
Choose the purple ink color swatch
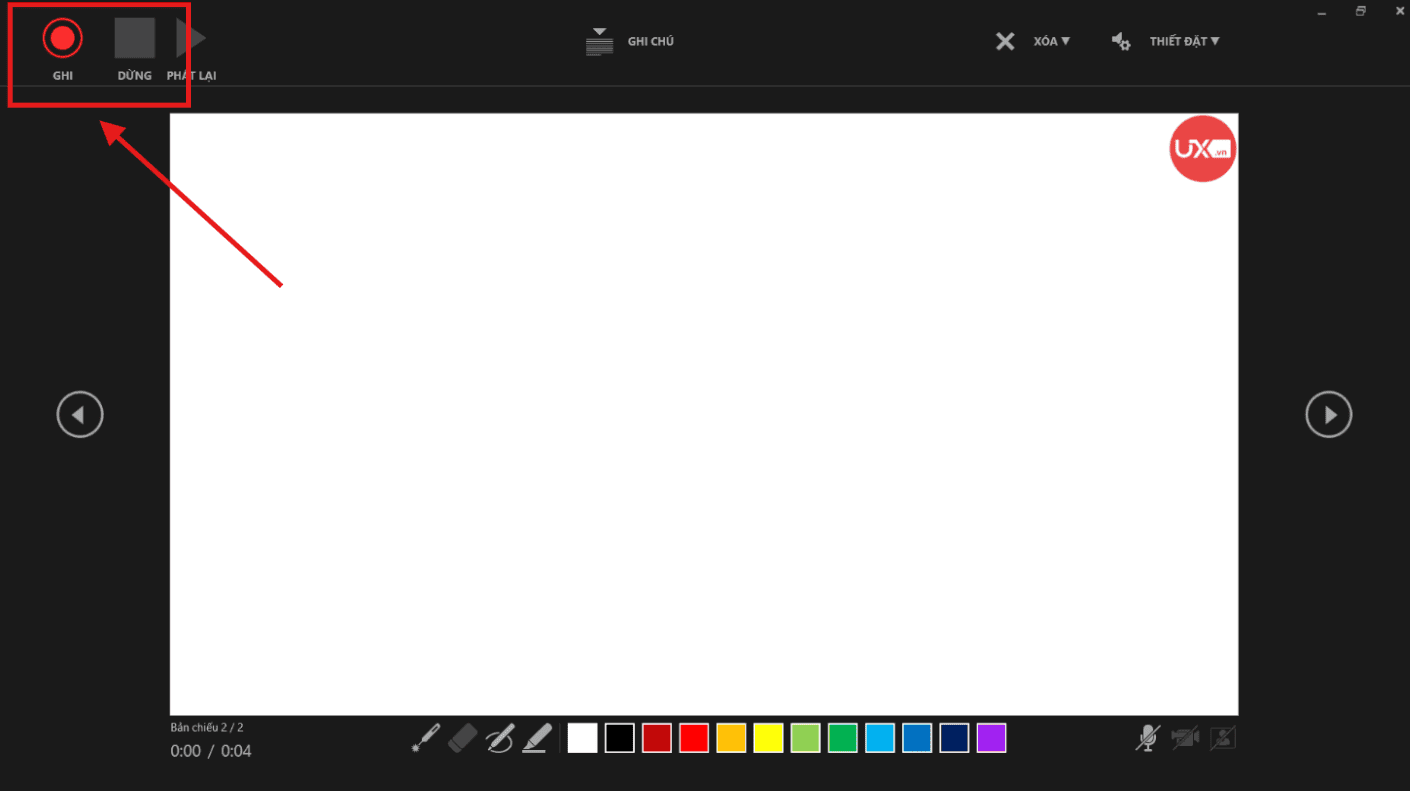pos(991,738)
